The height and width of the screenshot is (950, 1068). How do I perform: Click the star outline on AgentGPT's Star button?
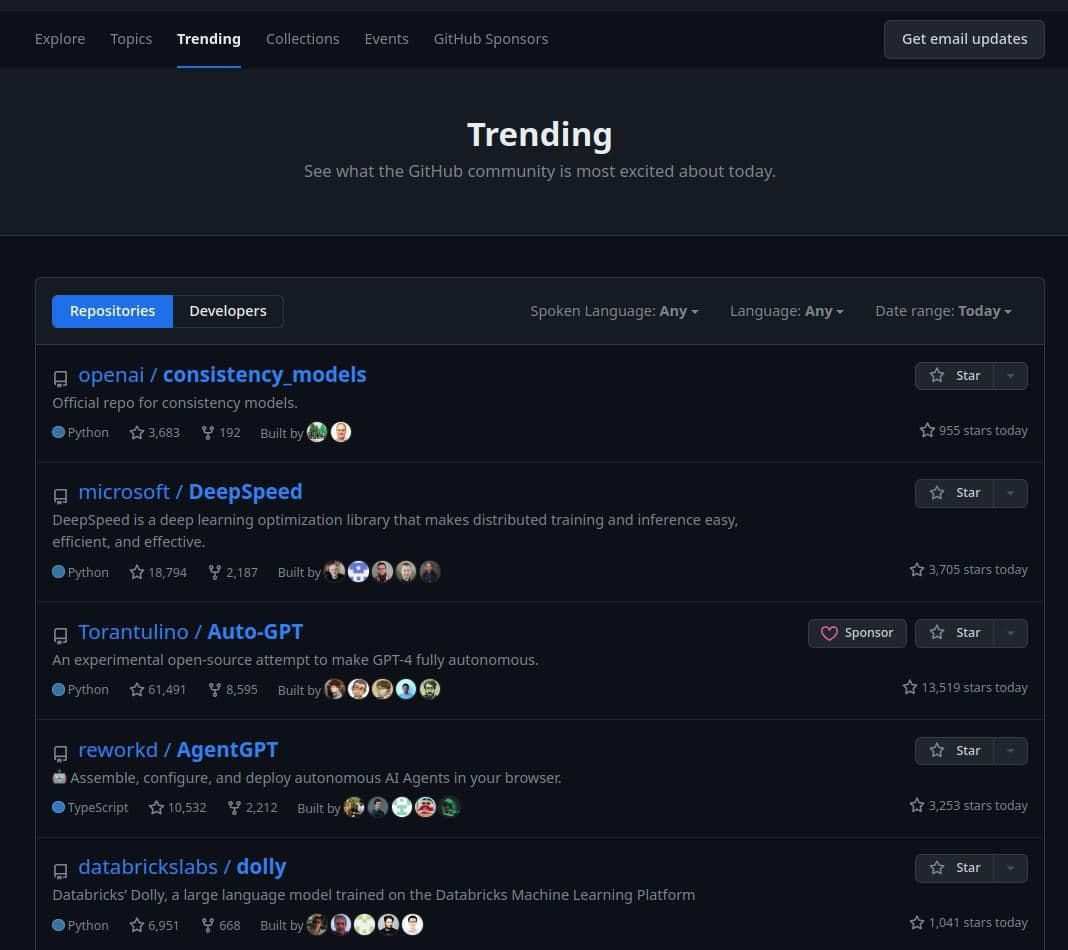(937, 750)
